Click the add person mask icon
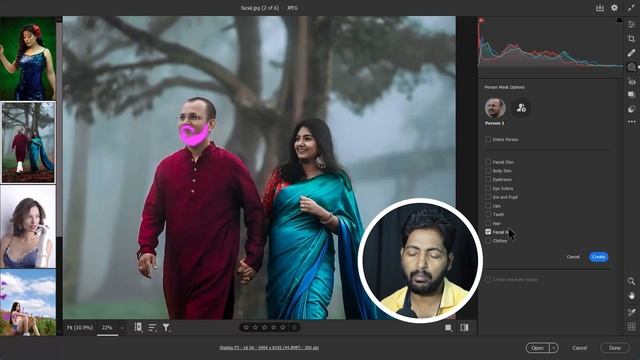This screenshot has height=360, width=640. click(x=521, y=108)
